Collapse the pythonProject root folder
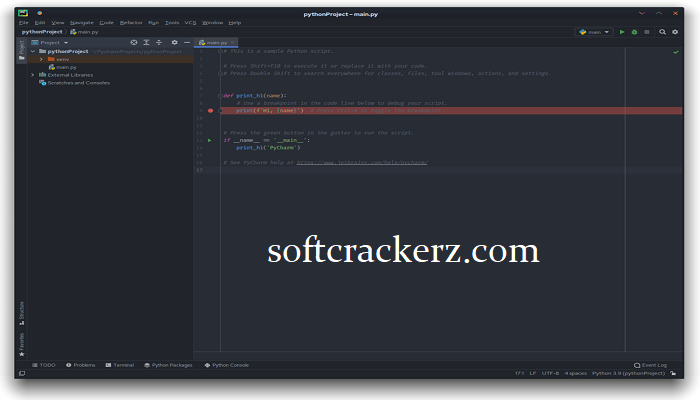Viewport: 700px width, 400px height. tap(33, 51)
